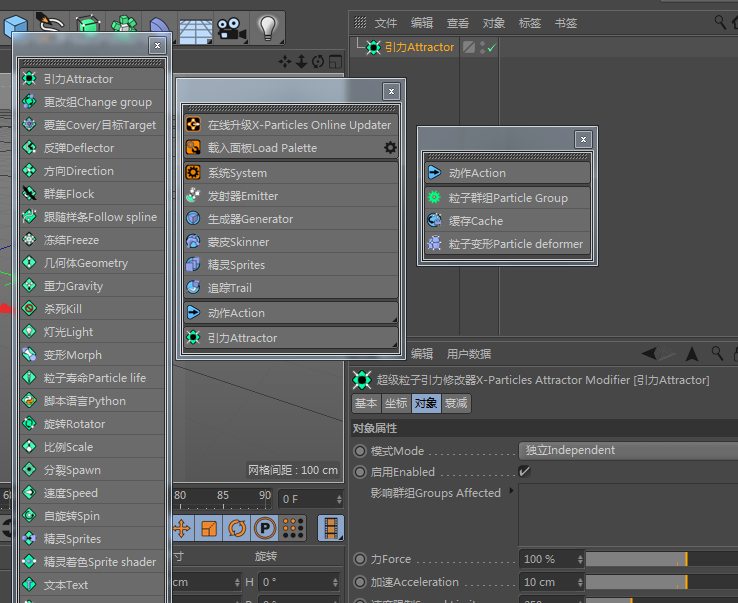Add 变形Morph modifier

pos(92,355)
